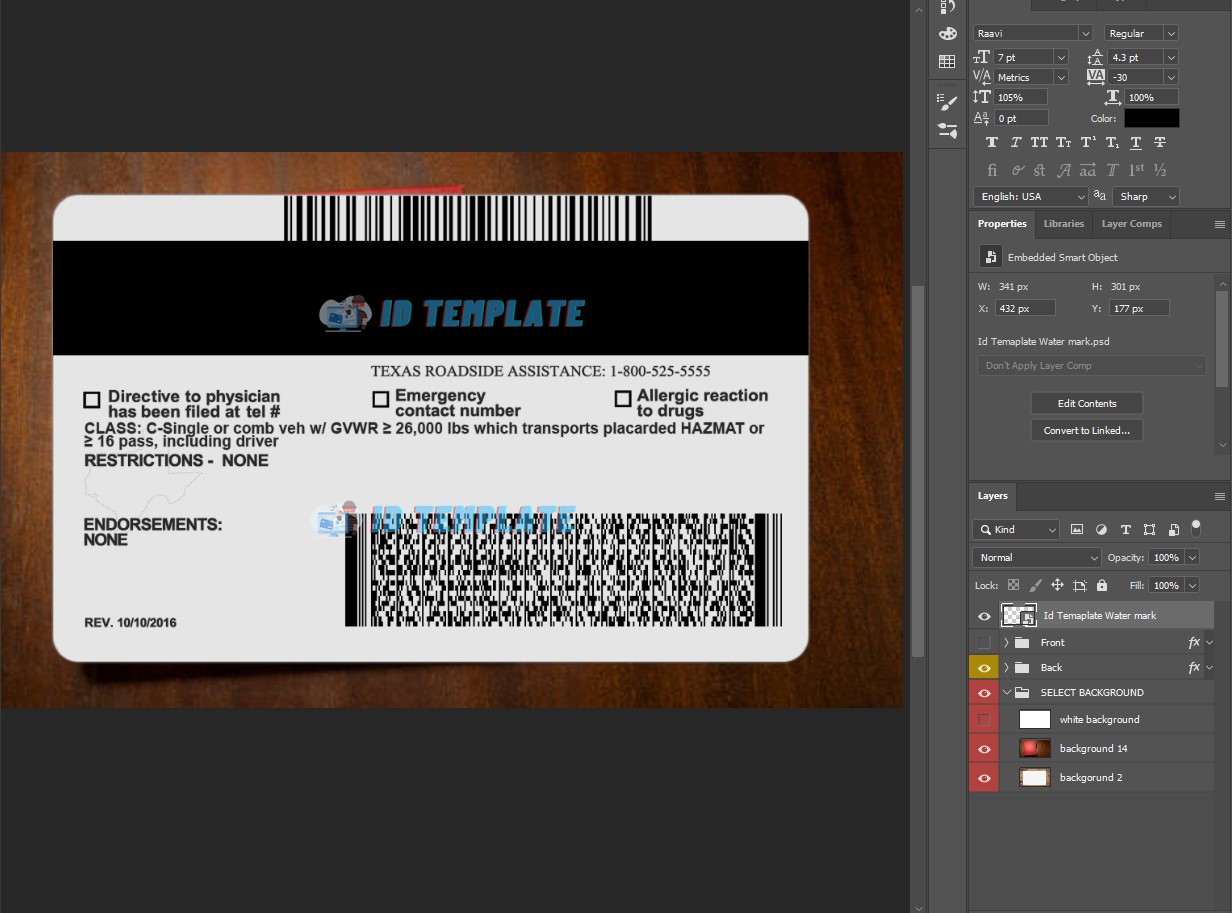Toggle Small Caps text style
The height and width of the screenshot is (913, 1232).
pos(1064,144)
